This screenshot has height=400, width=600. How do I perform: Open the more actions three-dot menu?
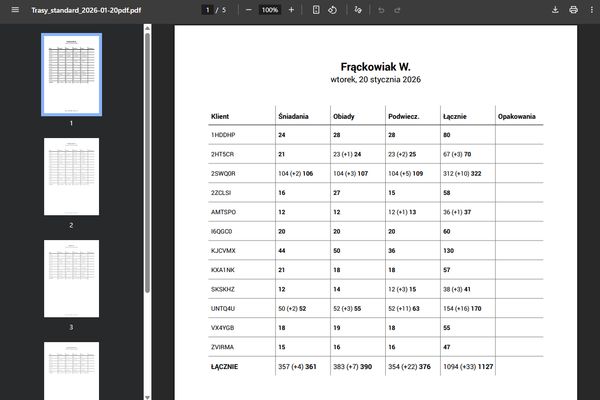click(x=590, y=9)
